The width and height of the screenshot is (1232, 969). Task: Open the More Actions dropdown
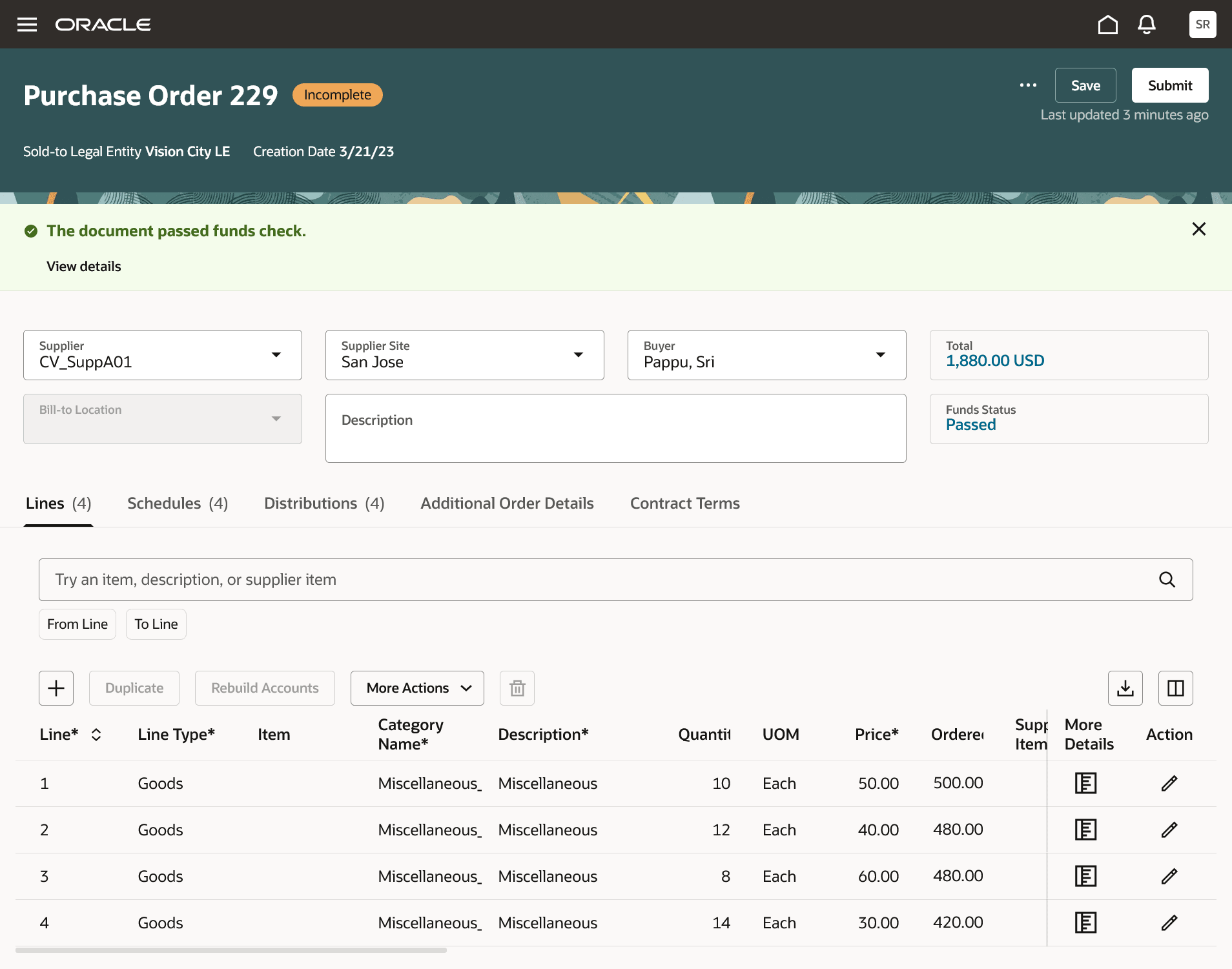[x=416, y=688]
